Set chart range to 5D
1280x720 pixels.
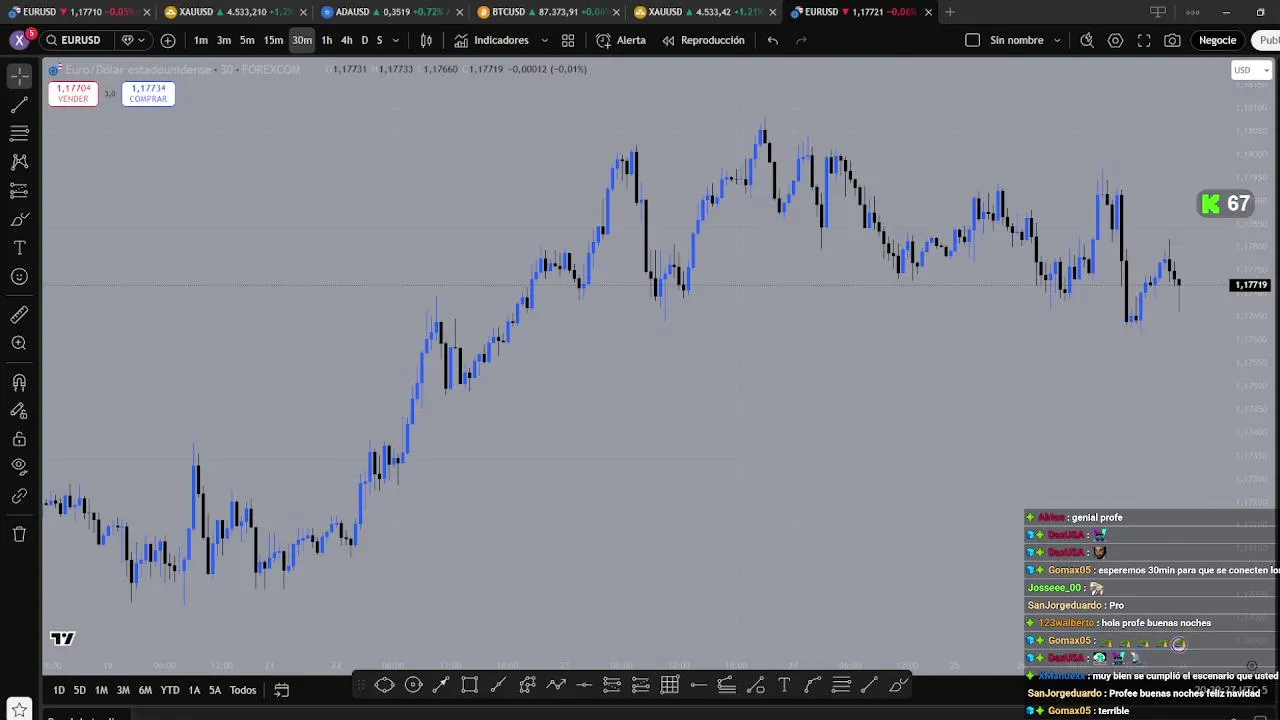tap(79, 690)
